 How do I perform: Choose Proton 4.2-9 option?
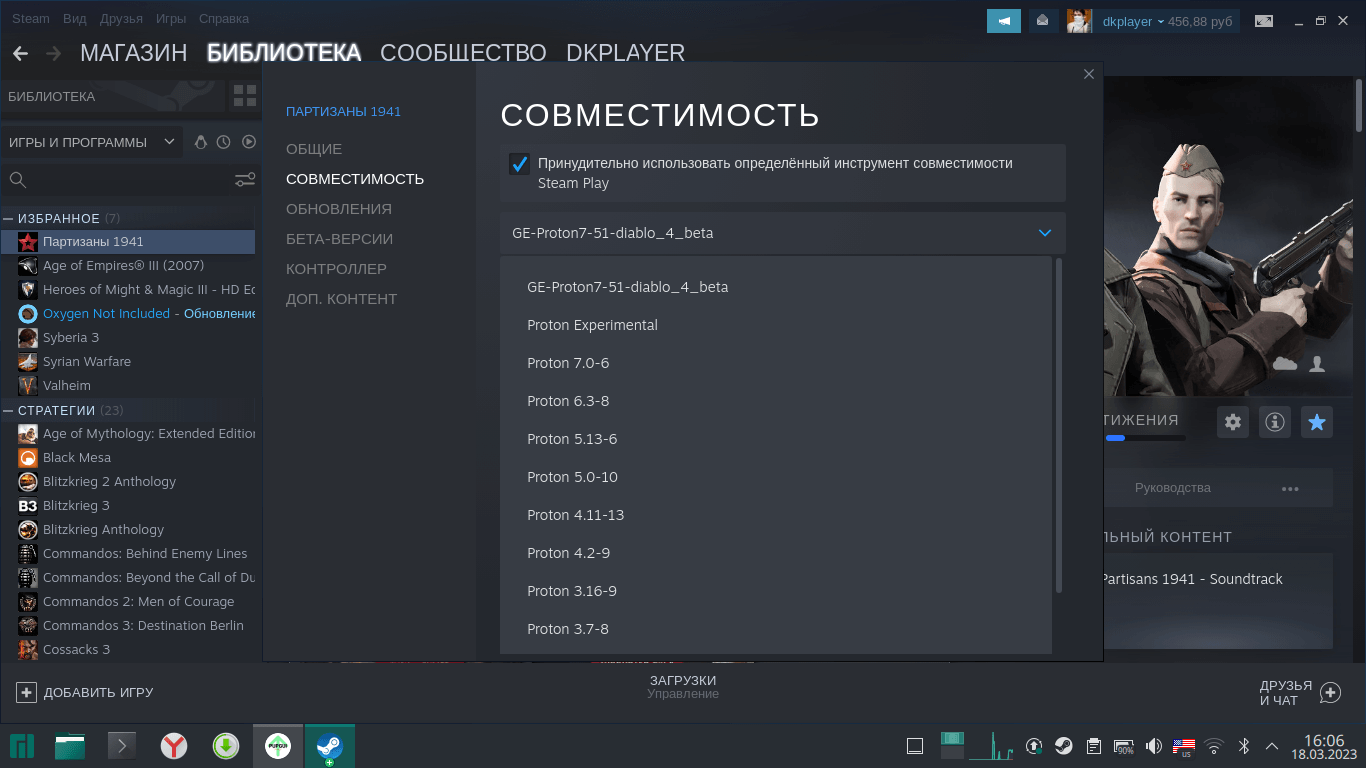(776, 553)
